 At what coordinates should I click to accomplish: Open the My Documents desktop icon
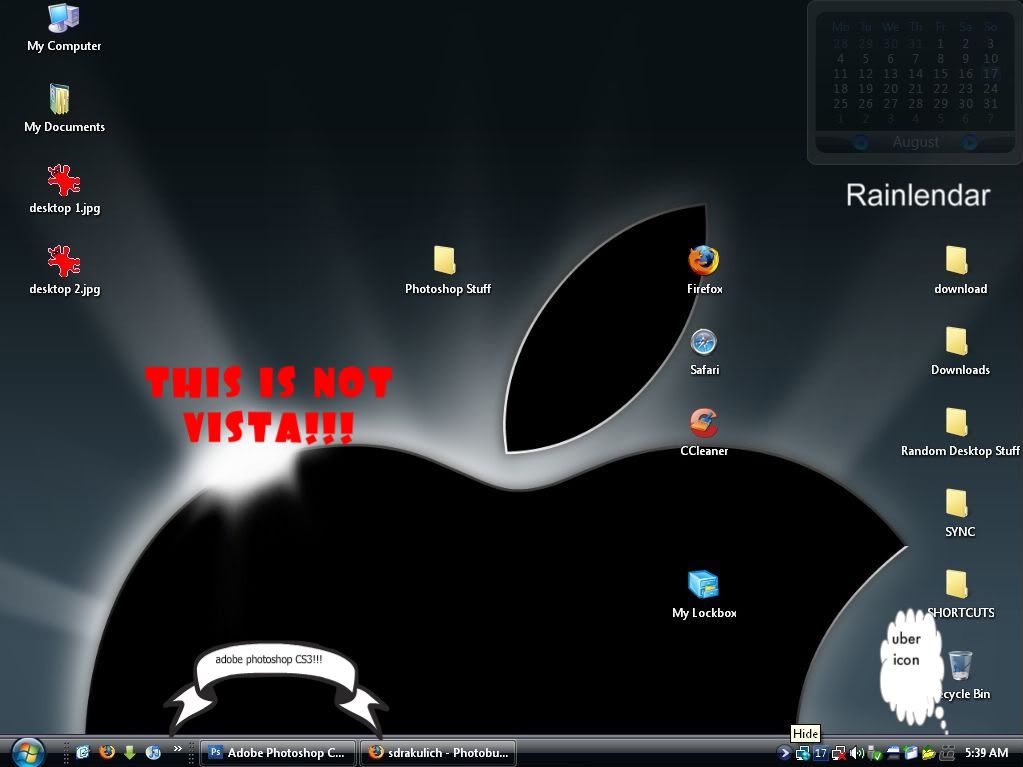pyautogui.click(x=64, y=109)
